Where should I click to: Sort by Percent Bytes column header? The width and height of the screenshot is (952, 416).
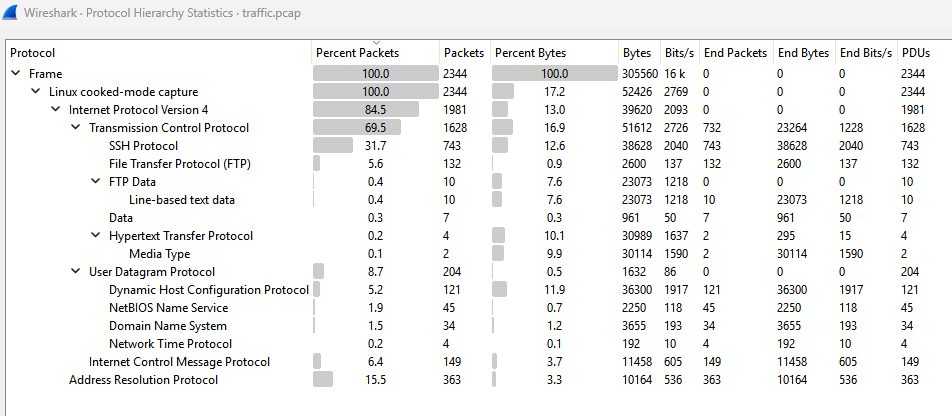point(530,53)
